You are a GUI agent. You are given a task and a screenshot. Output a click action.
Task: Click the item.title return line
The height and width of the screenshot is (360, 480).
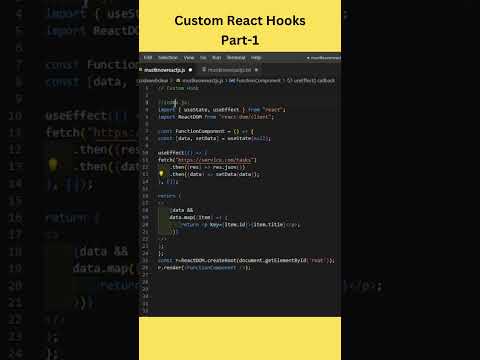pyautogui.click(x=240, y=225)
